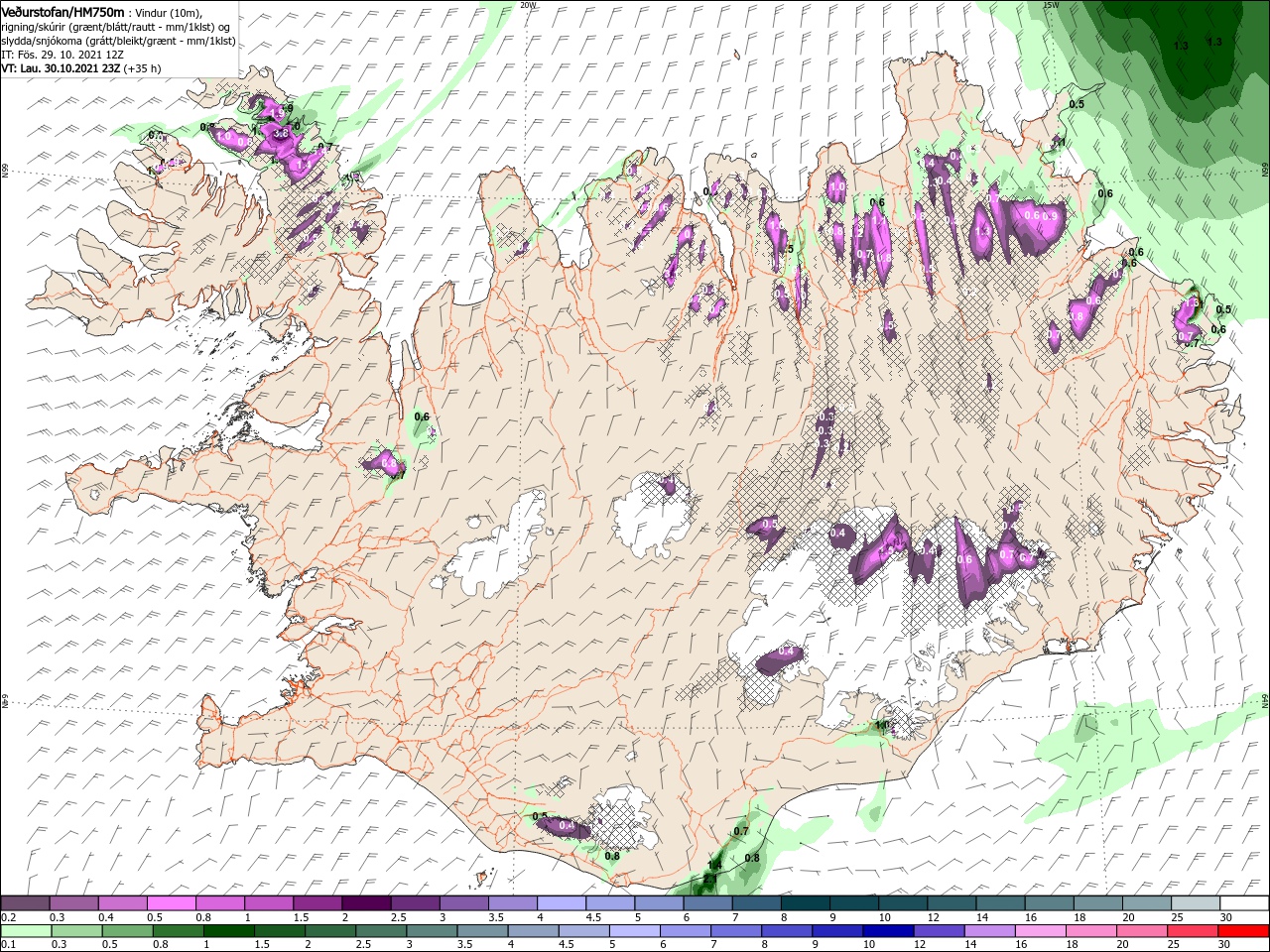Pick the palest green rain swatch starting at 0.1
The image size is (1270, 952).
tap(26, 931)
